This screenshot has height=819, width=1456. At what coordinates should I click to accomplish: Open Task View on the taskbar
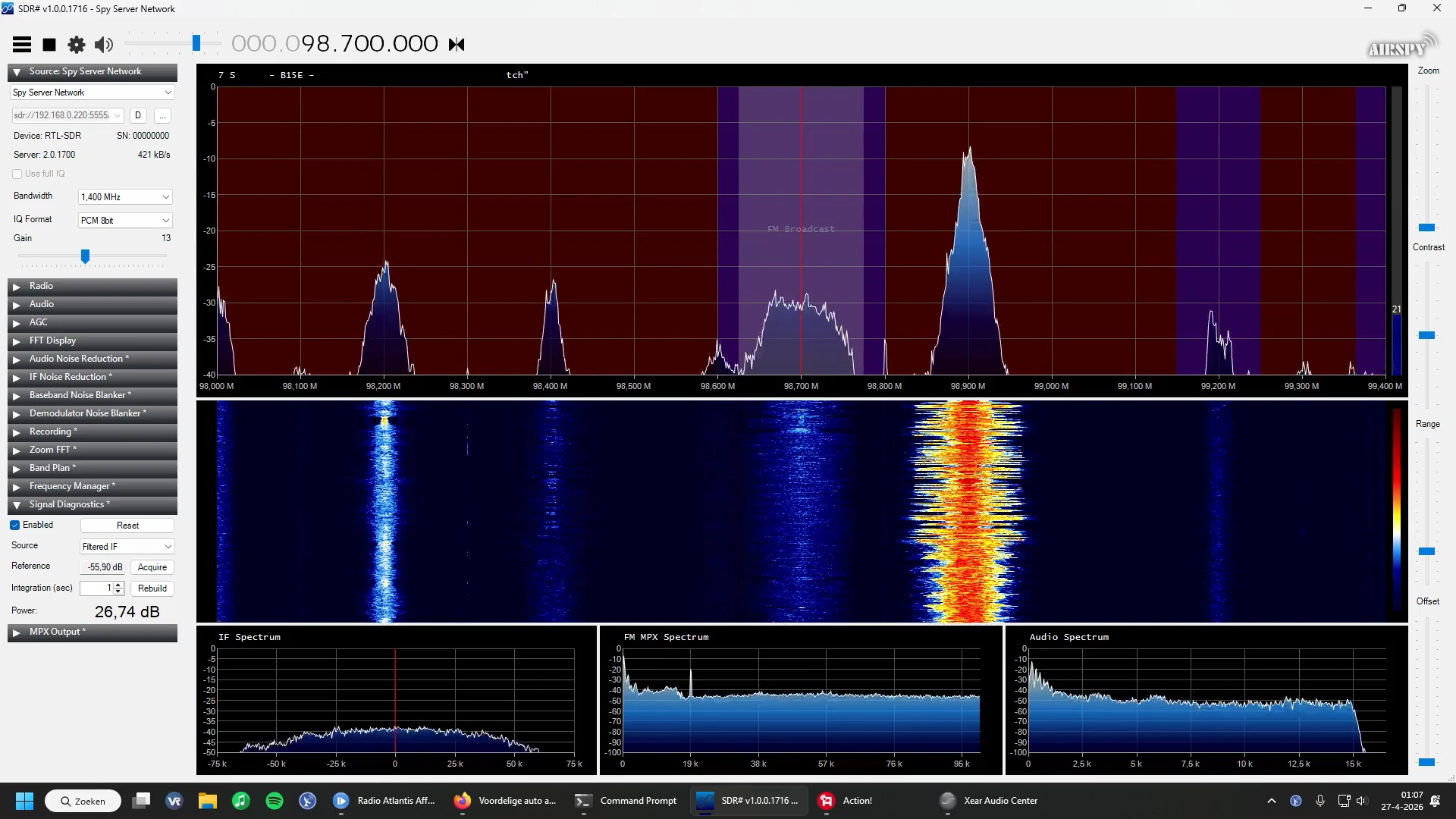pyautogui.click(x=141, y=801)
